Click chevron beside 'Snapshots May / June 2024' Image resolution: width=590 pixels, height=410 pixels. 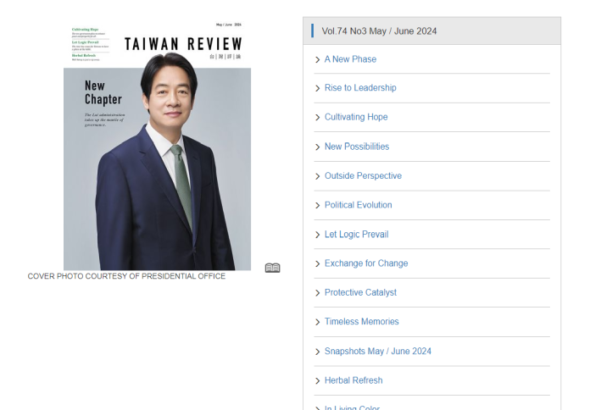click(317, 351)
